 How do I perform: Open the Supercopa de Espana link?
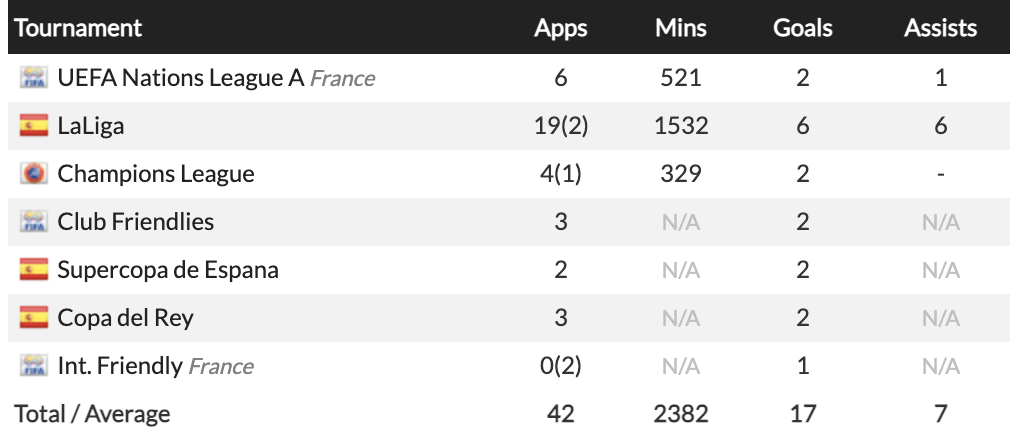point(168,270)
